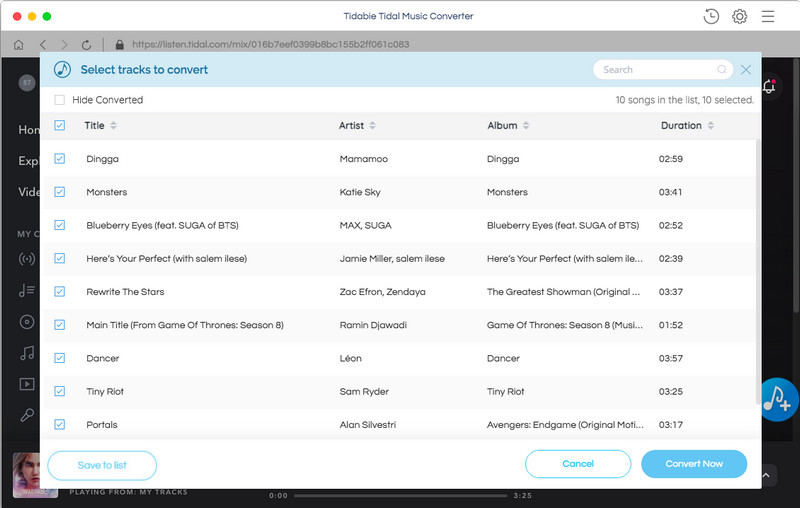Uncheck the Blueberry Eyes track
The image size is (800, 508).
60,225
